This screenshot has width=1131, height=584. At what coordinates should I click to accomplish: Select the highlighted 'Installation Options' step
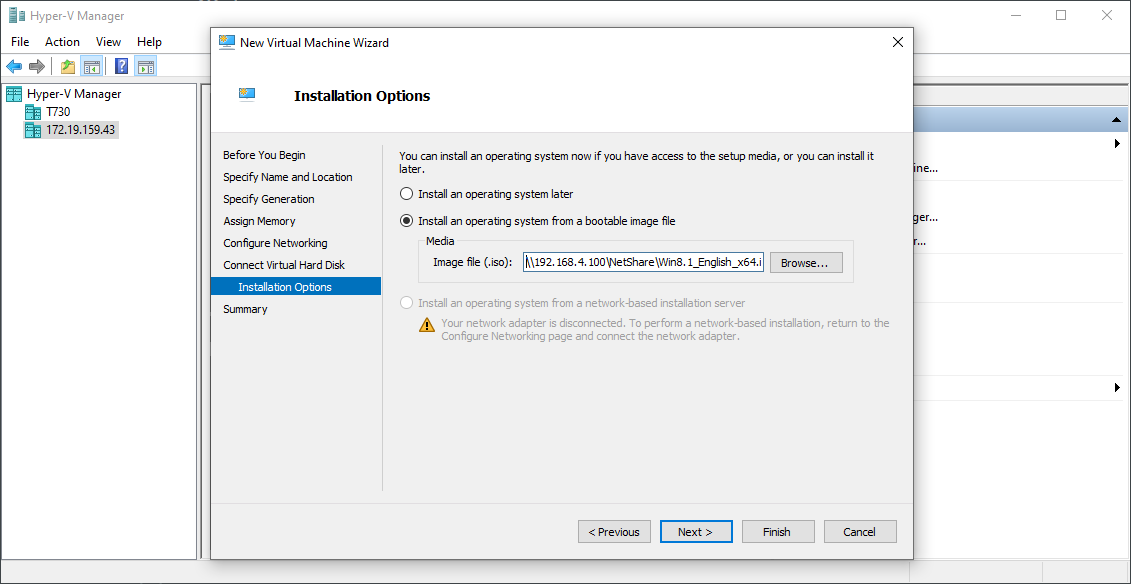296,287
